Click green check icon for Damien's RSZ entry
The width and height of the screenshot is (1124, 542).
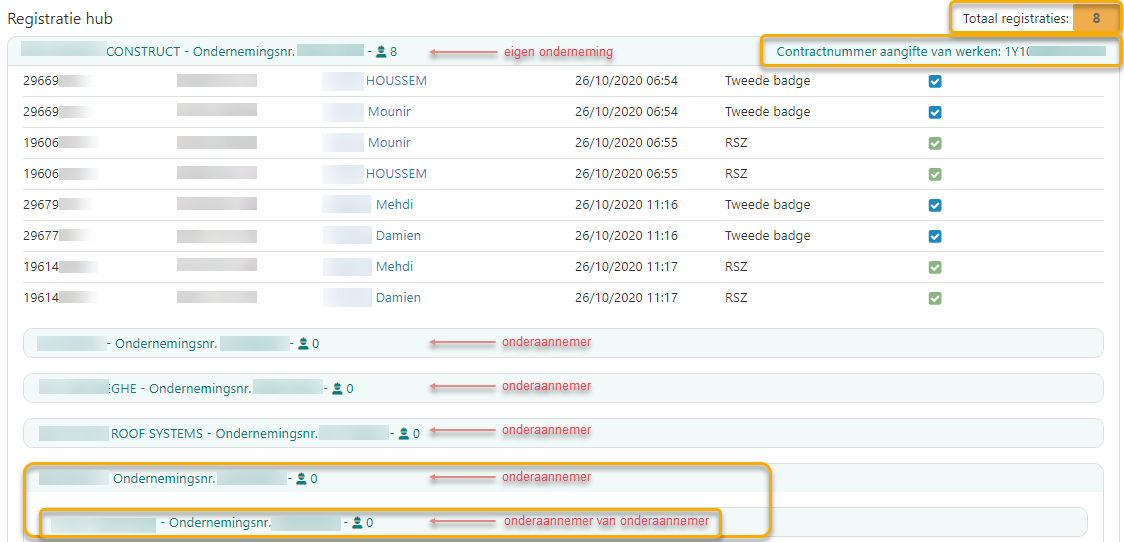[935, 298]
